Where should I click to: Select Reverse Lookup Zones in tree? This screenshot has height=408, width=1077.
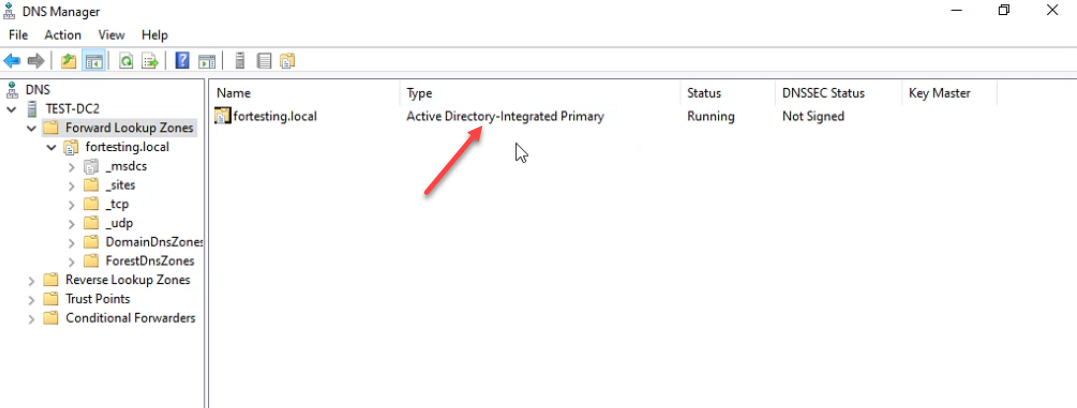(128, 280)
